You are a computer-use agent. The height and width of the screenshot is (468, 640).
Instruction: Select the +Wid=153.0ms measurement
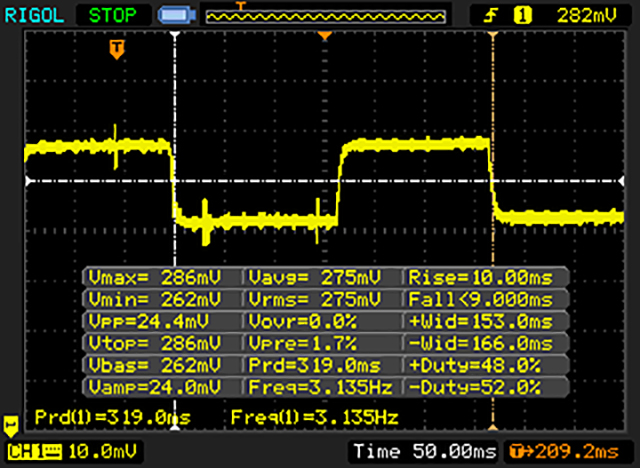pyautogui.click(x=480, y=322)
